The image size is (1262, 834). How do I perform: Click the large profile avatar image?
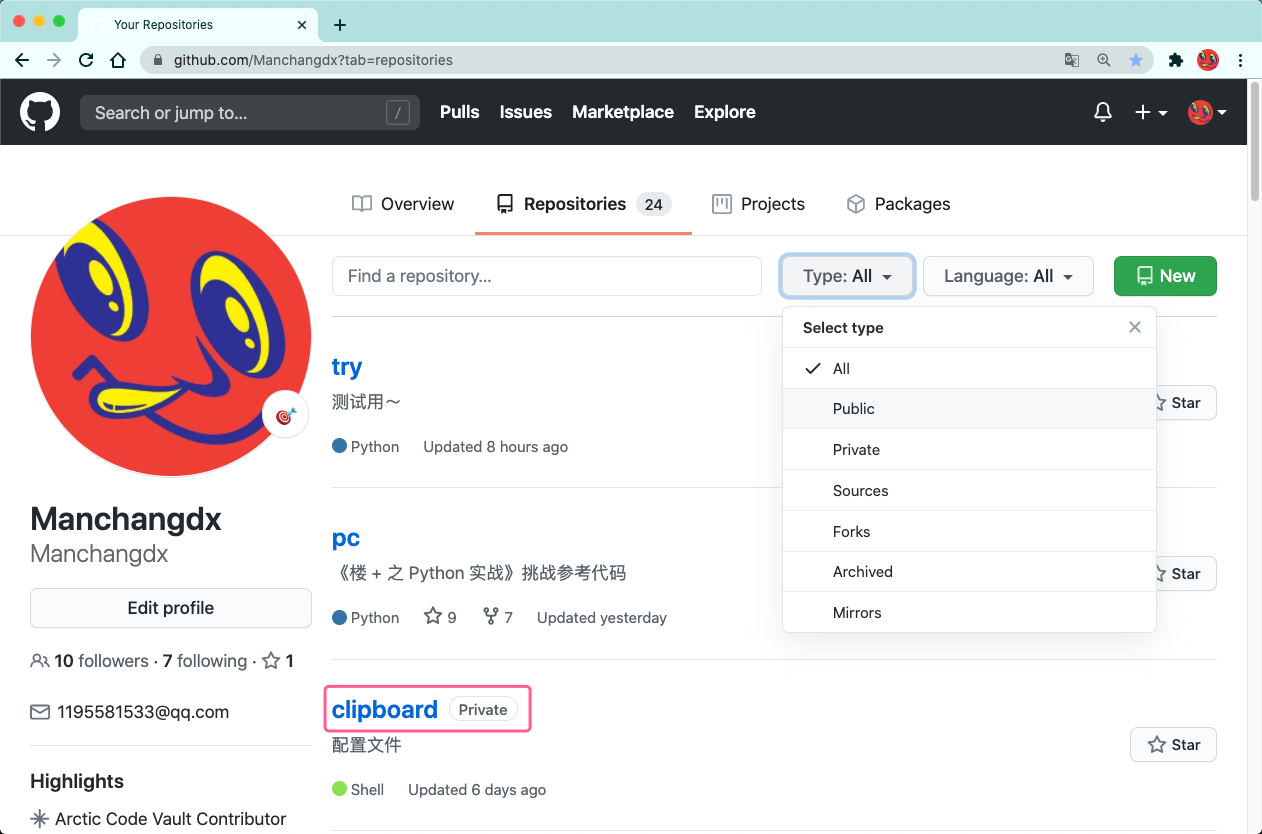click(x=171, y=336)
